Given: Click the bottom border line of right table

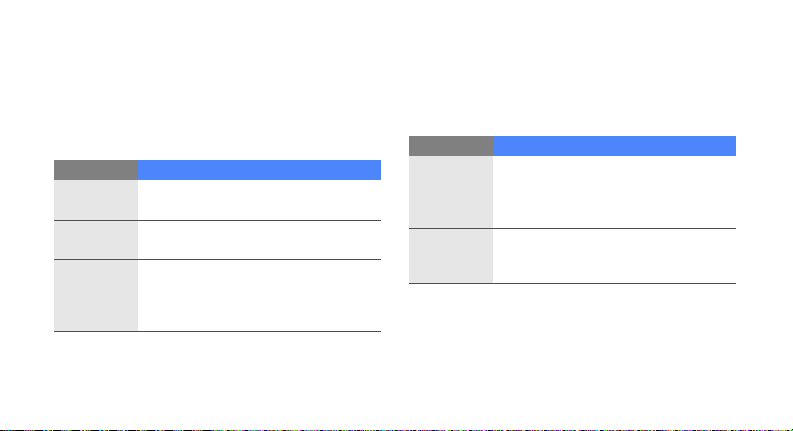Looking at the screenshot, I should tap(572, 283).
